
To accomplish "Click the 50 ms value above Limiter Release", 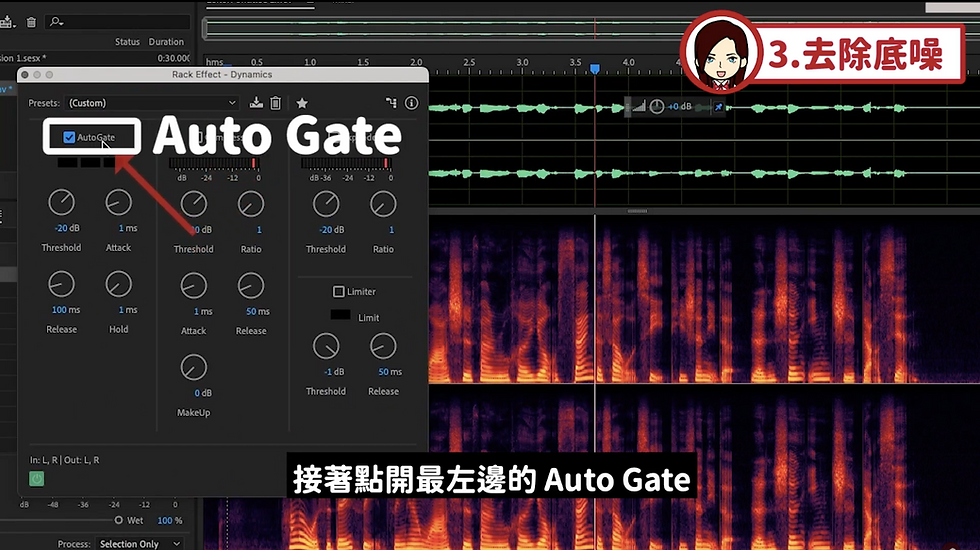I will click(390, 372).
